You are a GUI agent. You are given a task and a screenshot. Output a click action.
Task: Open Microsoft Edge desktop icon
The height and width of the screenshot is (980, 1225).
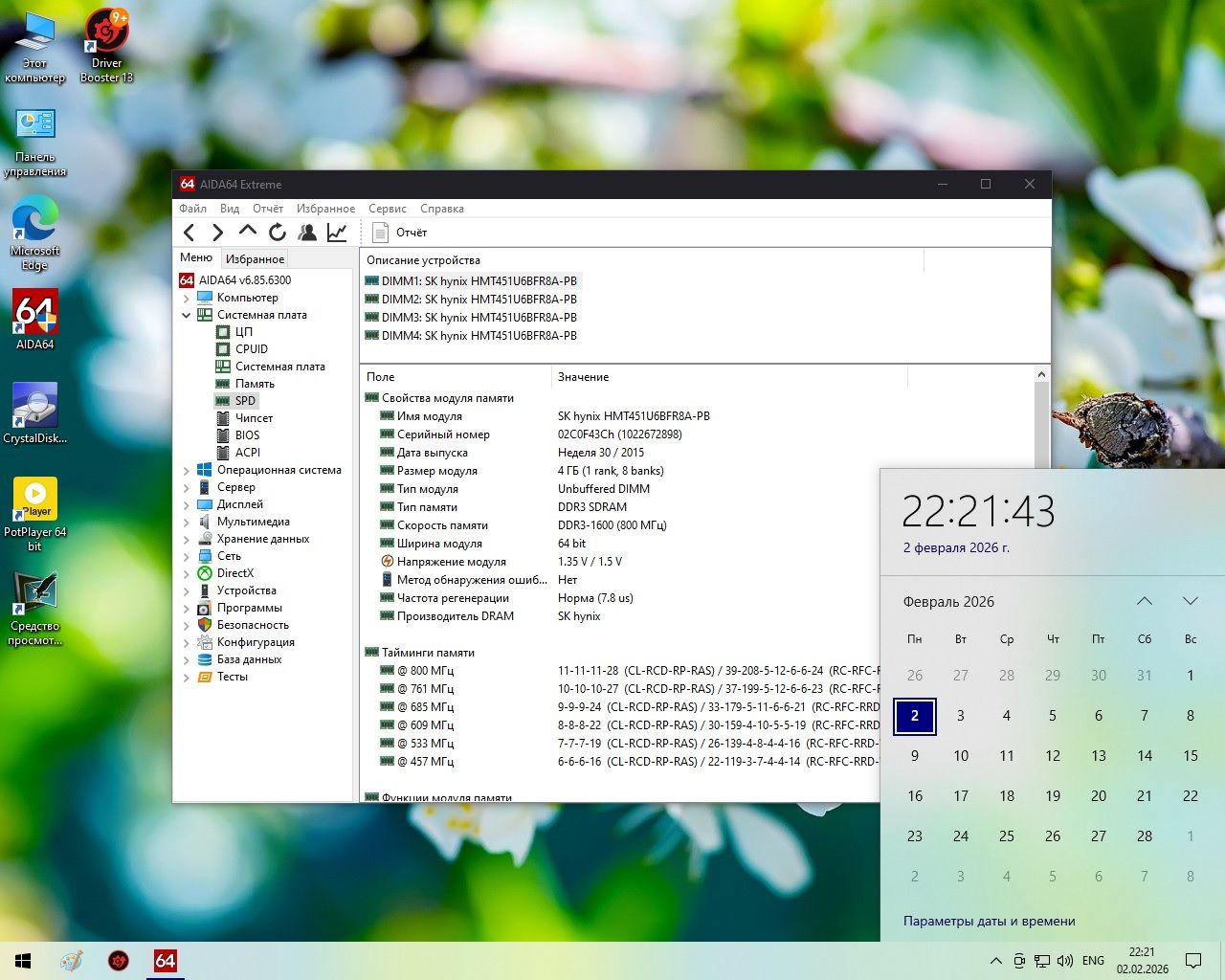35,233
